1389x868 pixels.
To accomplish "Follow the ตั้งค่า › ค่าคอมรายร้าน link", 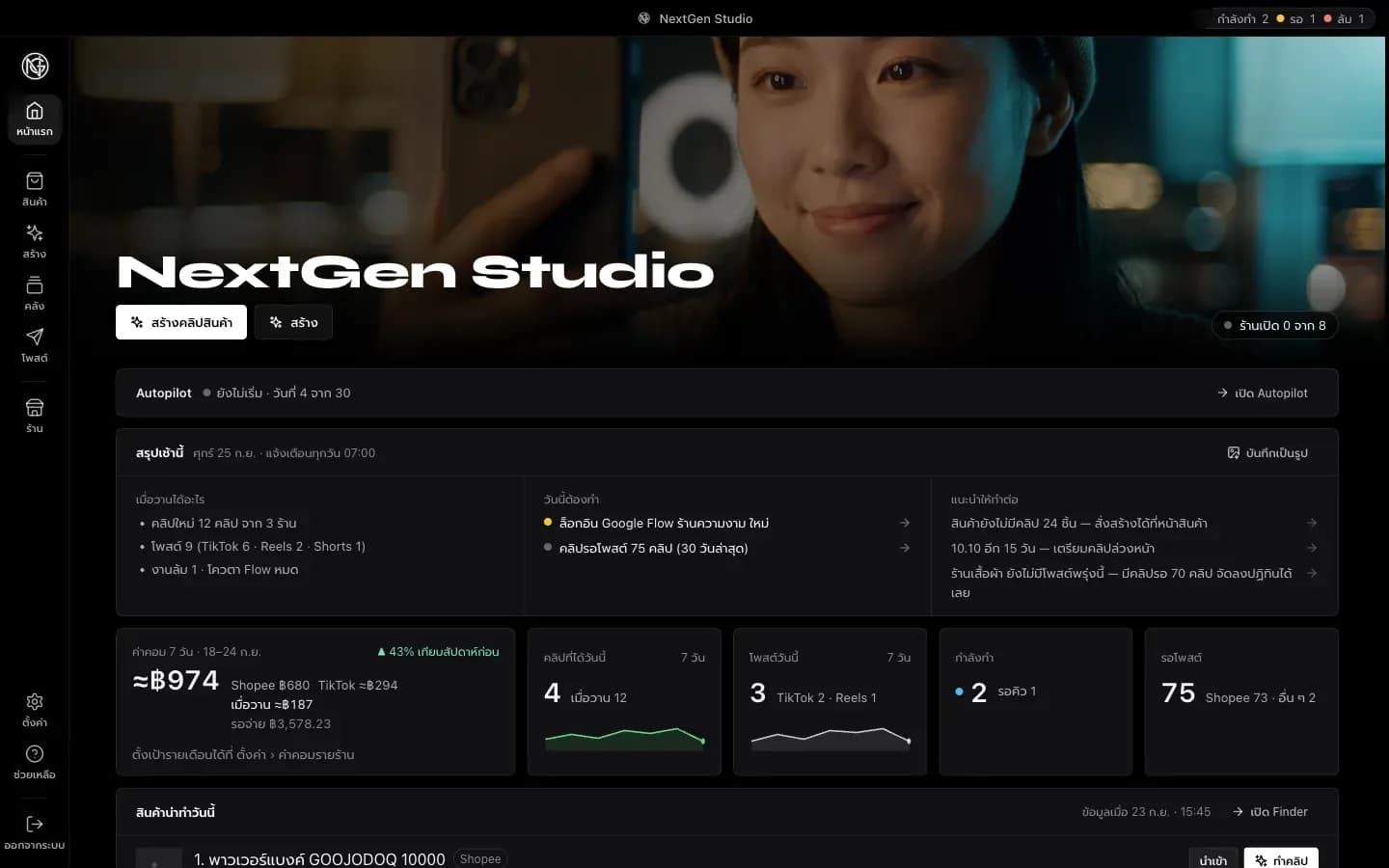I will [296, 754].
